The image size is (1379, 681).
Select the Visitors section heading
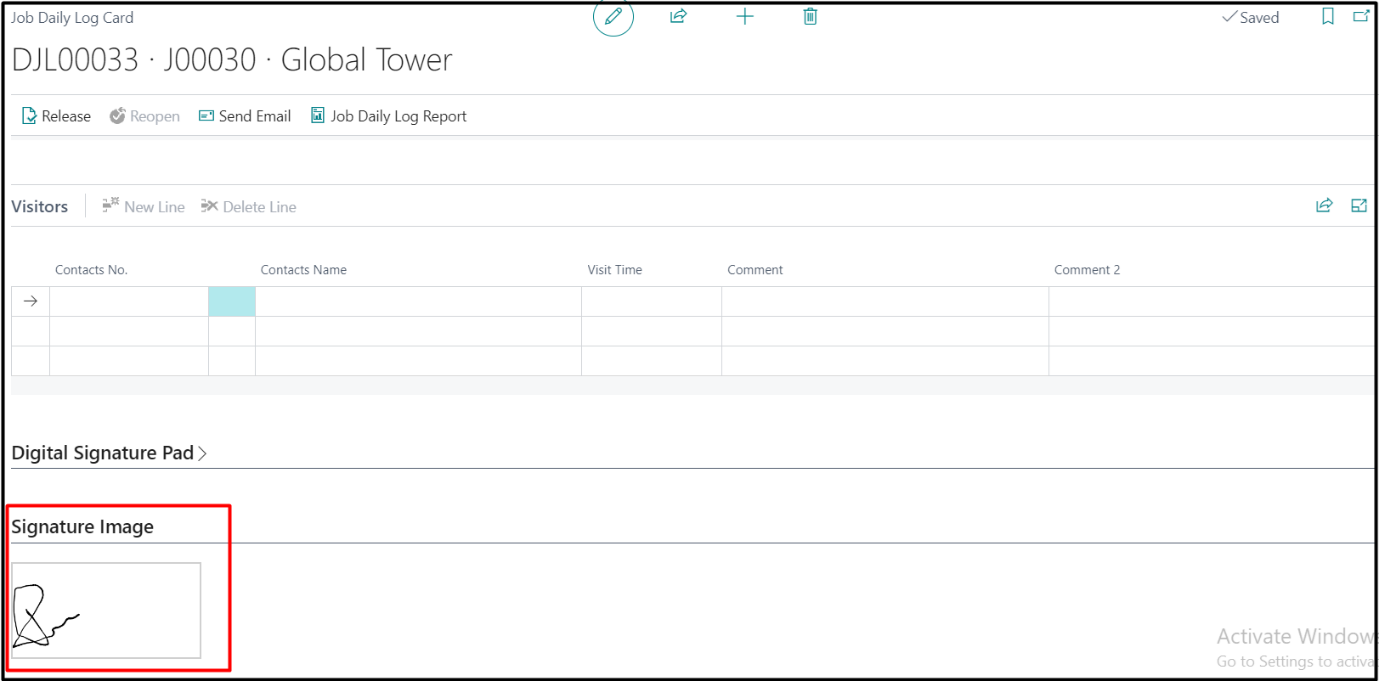(39, 205)
